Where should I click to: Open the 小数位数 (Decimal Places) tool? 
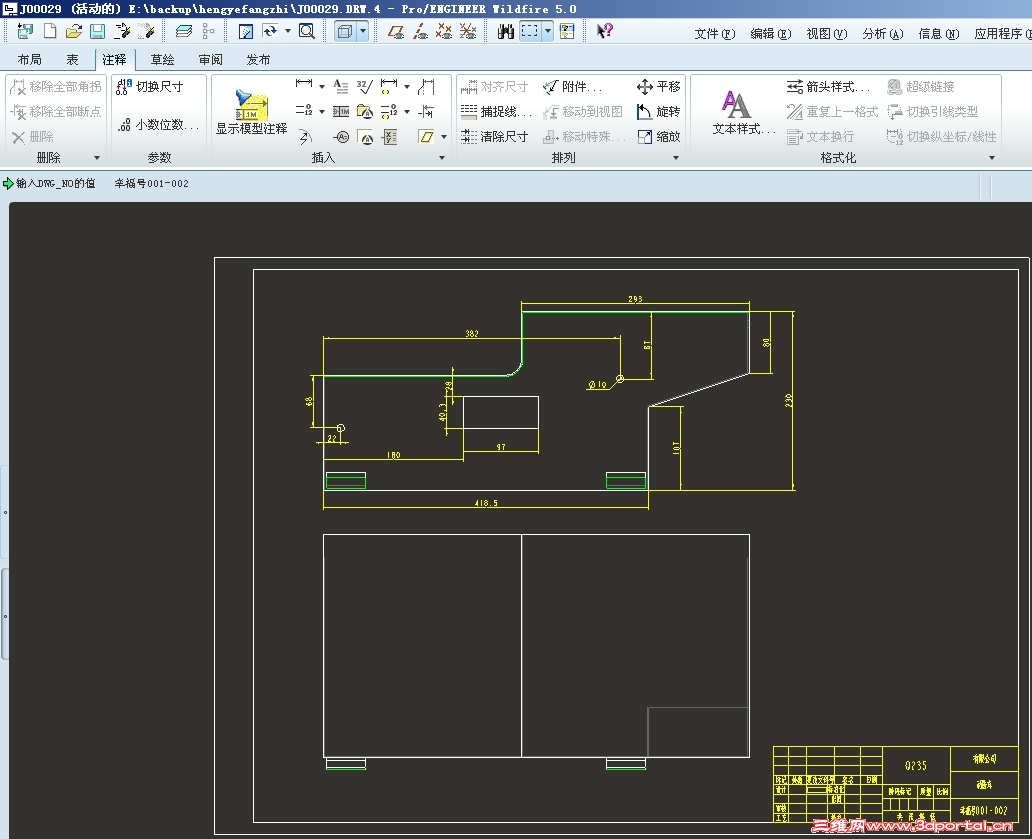pyautogui.click(x=158, y=125)
